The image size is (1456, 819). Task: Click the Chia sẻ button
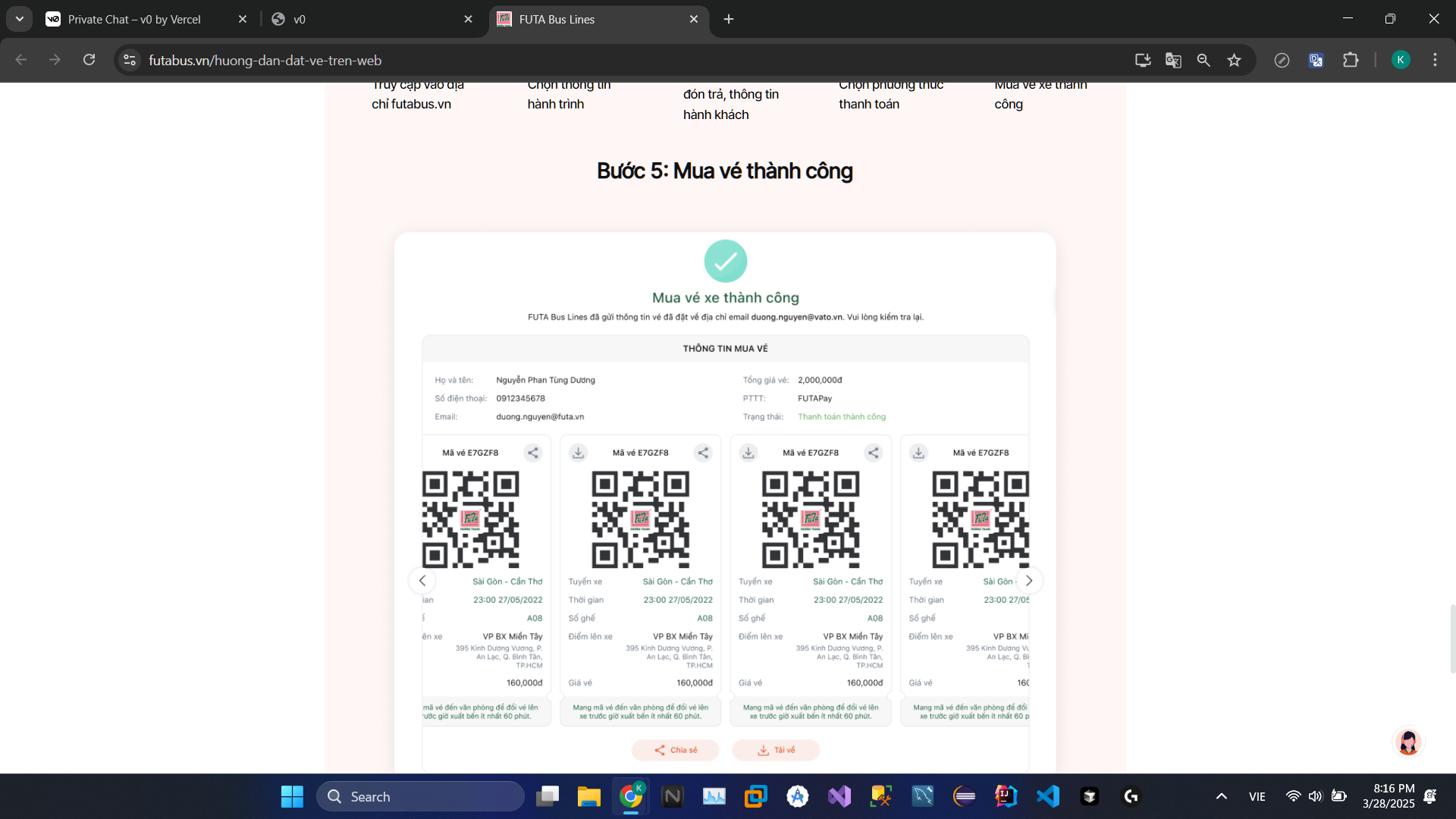(x=676, y=750)
